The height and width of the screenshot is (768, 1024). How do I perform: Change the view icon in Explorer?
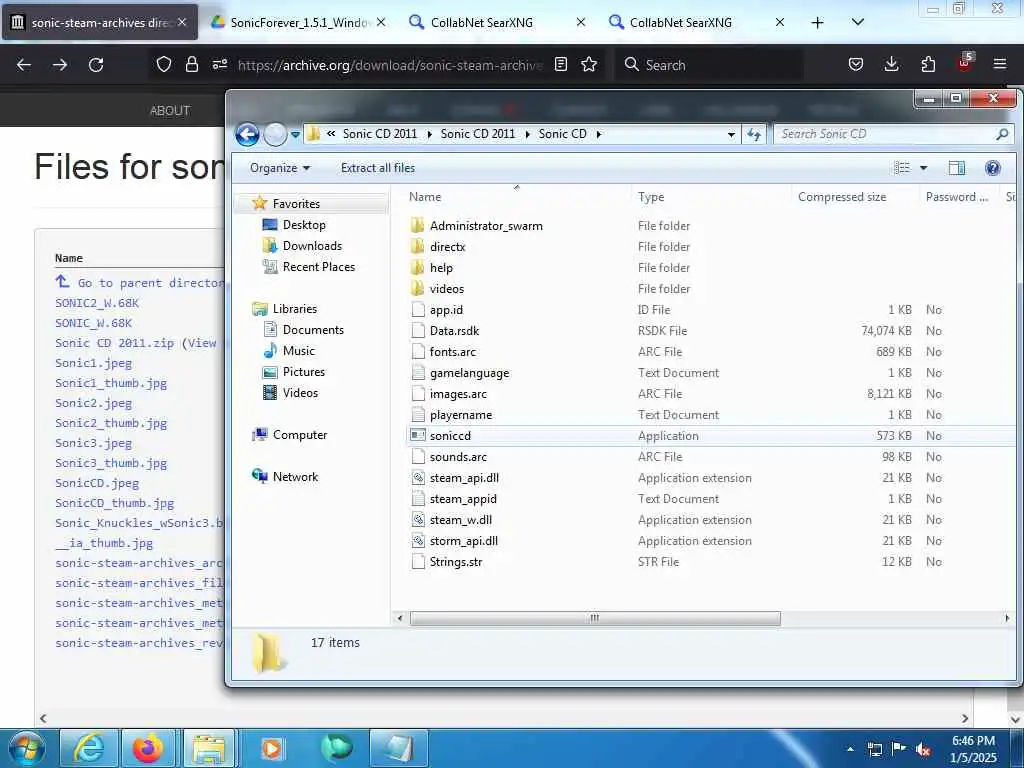click(901, 168)
